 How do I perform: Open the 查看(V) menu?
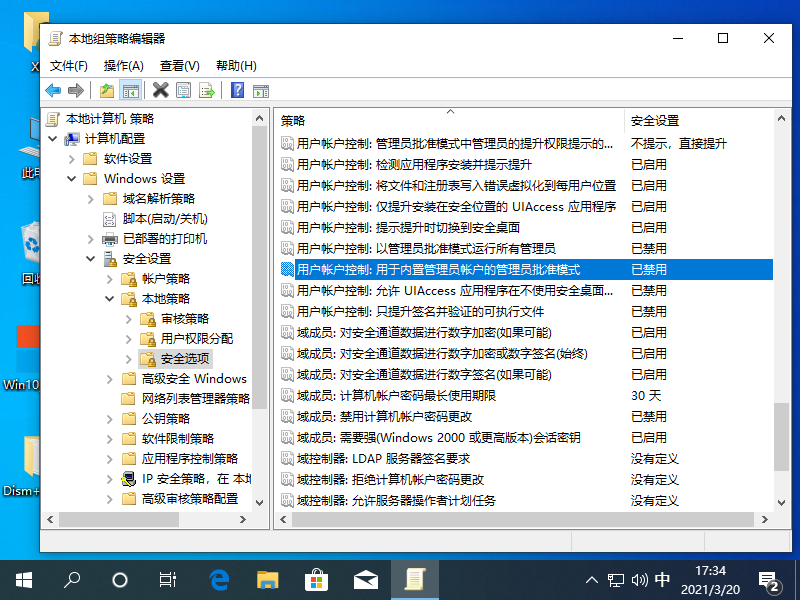(177, 65)
